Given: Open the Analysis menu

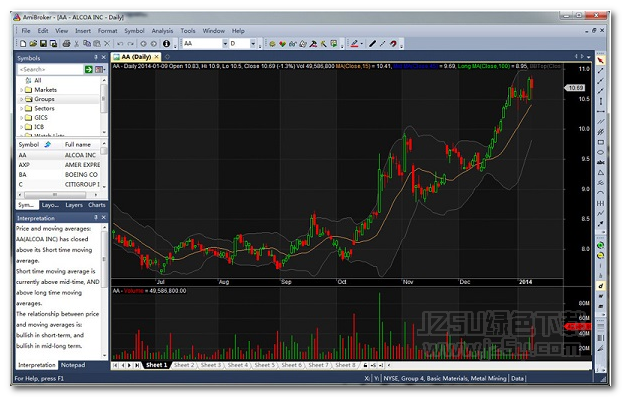Looking at the screenshot, I should 162,31.
